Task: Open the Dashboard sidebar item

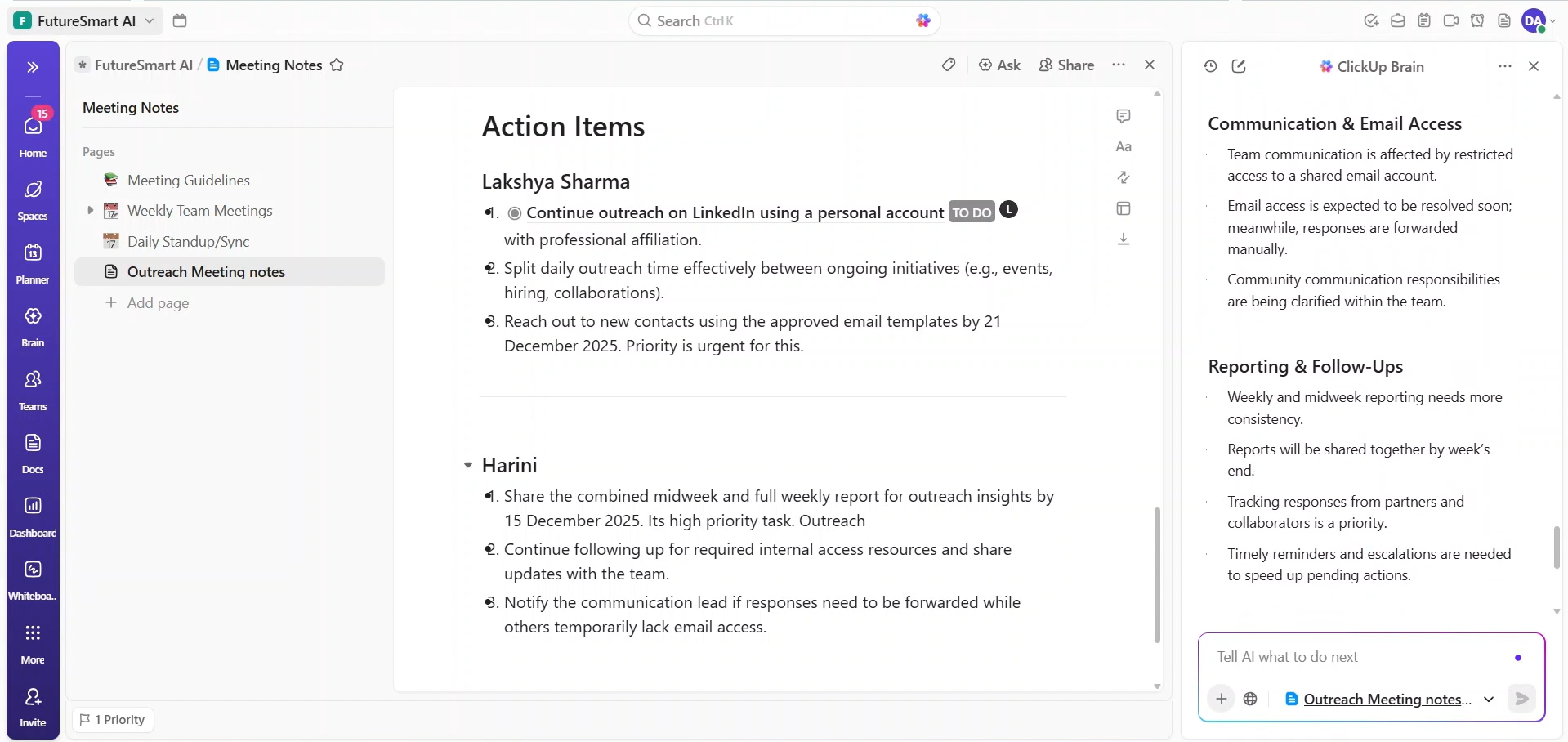Action: pyautogui.click(x=33, y=516)
